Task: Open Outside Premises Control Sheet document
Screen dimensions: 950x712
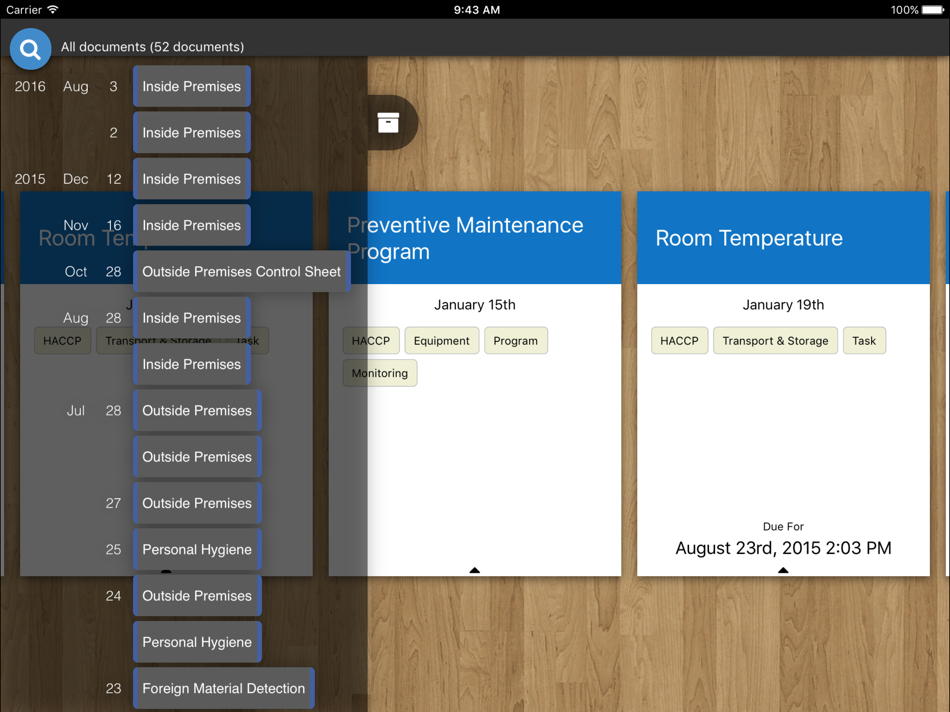Action: [242, 271]
